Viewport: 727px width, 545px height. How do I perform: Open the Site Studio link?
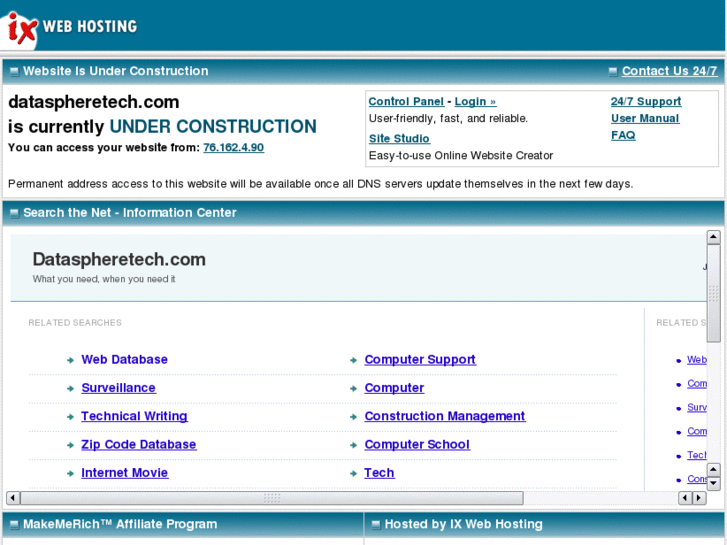tap(399, 139)
